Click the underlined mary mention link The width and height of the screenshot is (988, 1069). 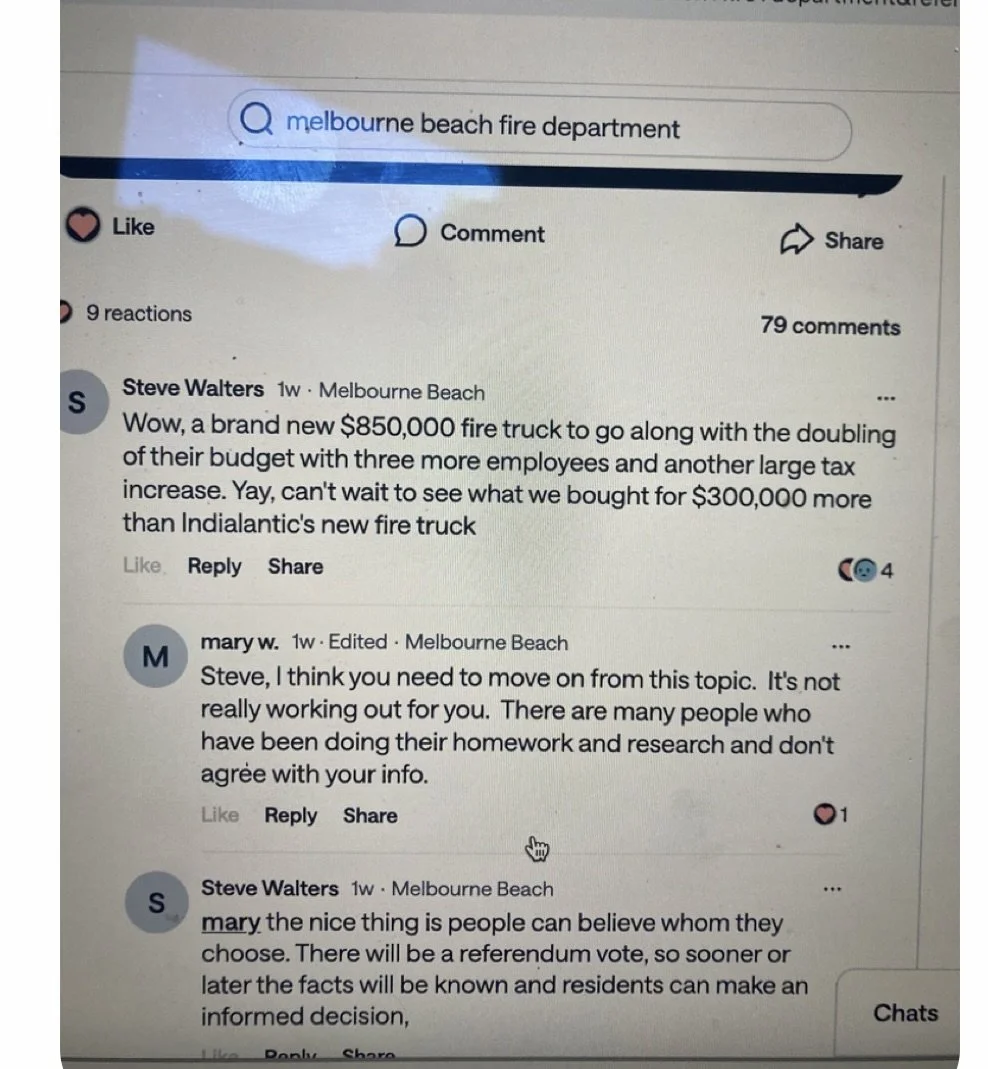230,923
